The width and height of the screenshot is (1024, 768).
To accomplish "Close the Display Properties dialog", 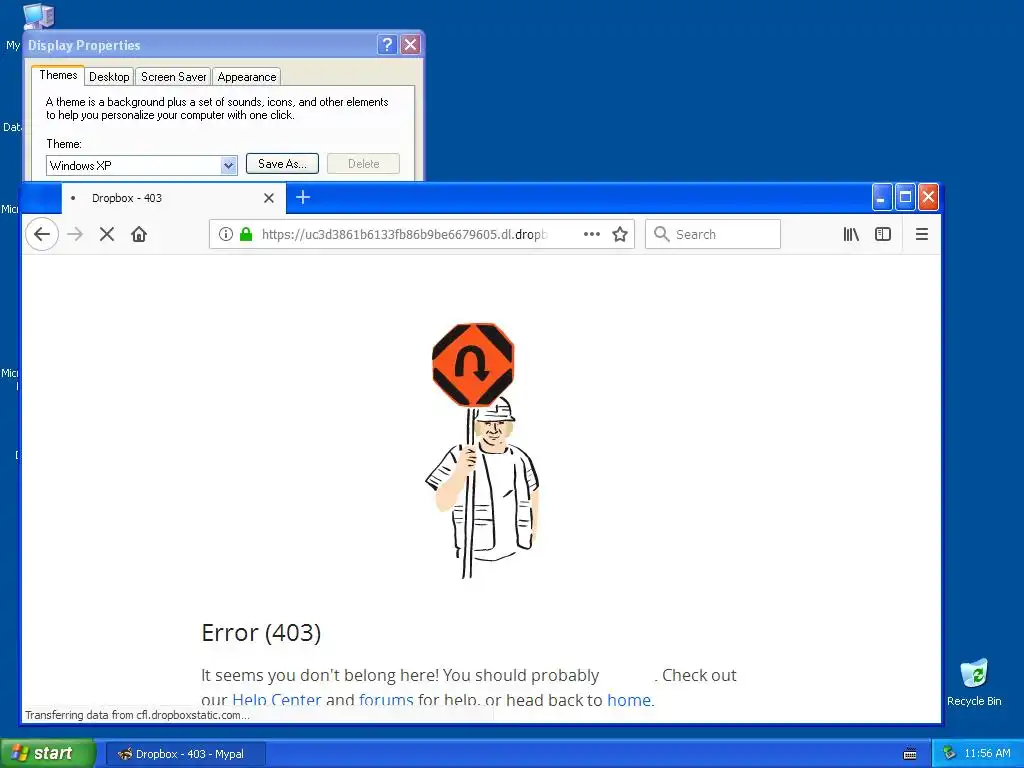I will pyautogui.click(x=410, y=44).
